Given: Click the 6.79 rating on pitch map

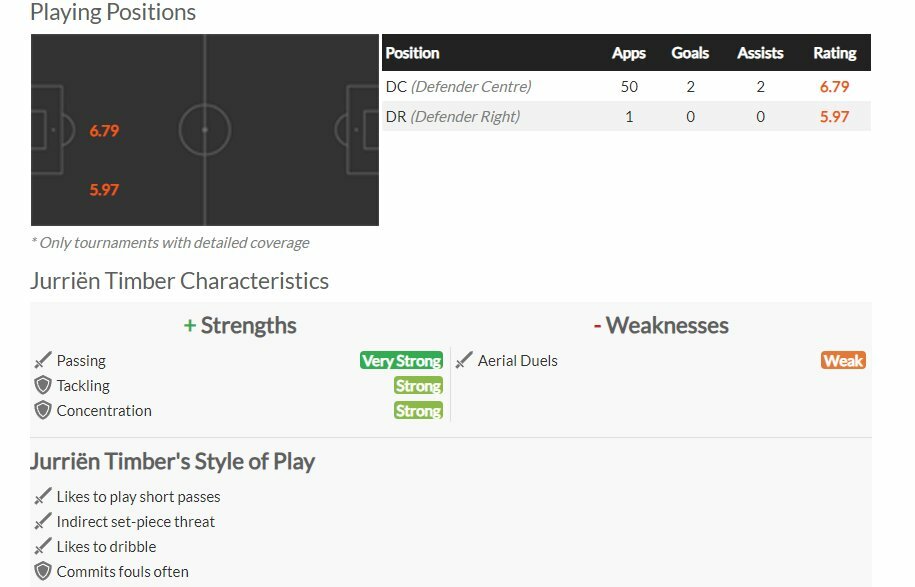Looking at the screenshot, I should [104, 131].
